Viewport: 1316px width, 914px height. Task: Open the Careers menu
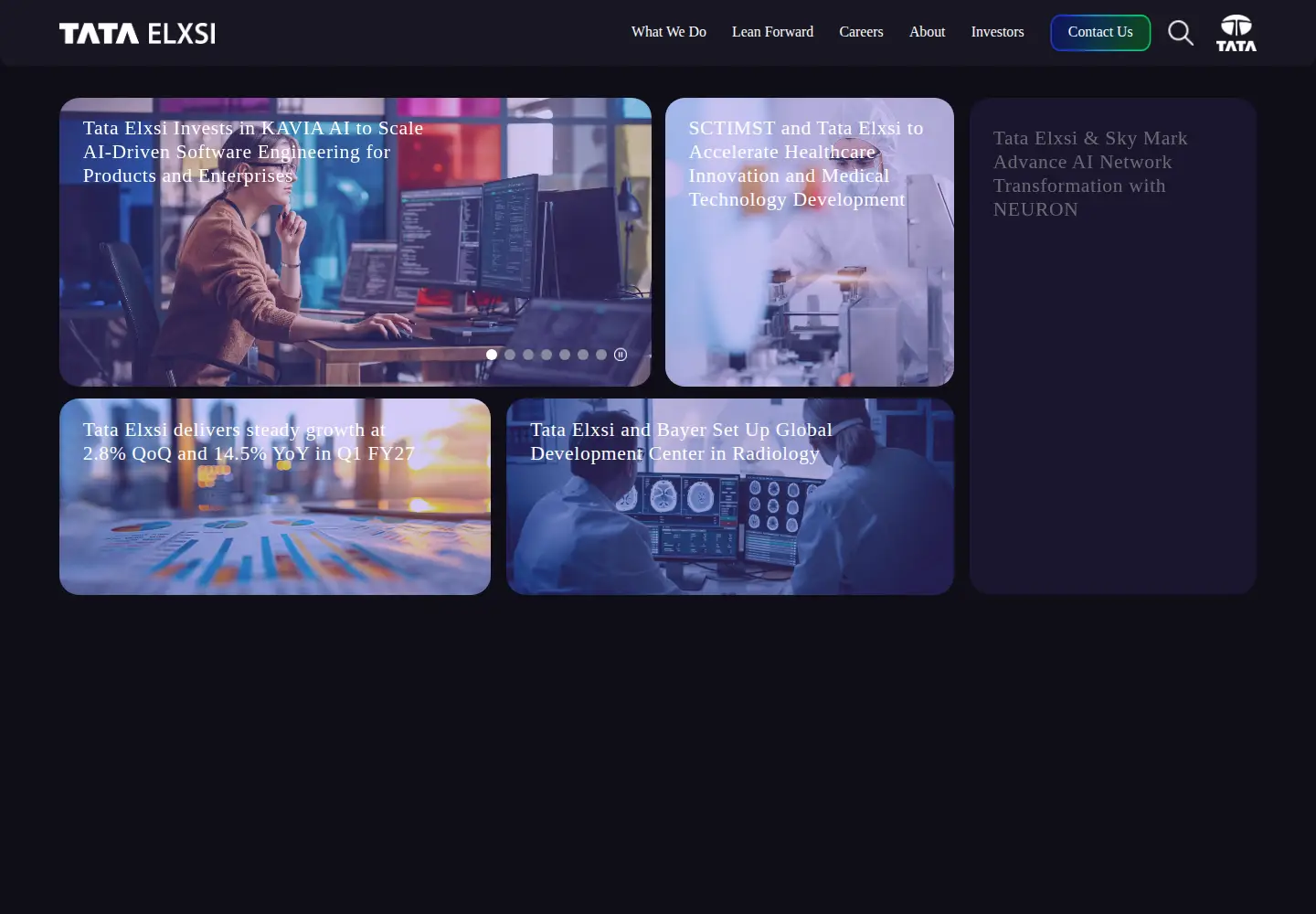point(861,32)
